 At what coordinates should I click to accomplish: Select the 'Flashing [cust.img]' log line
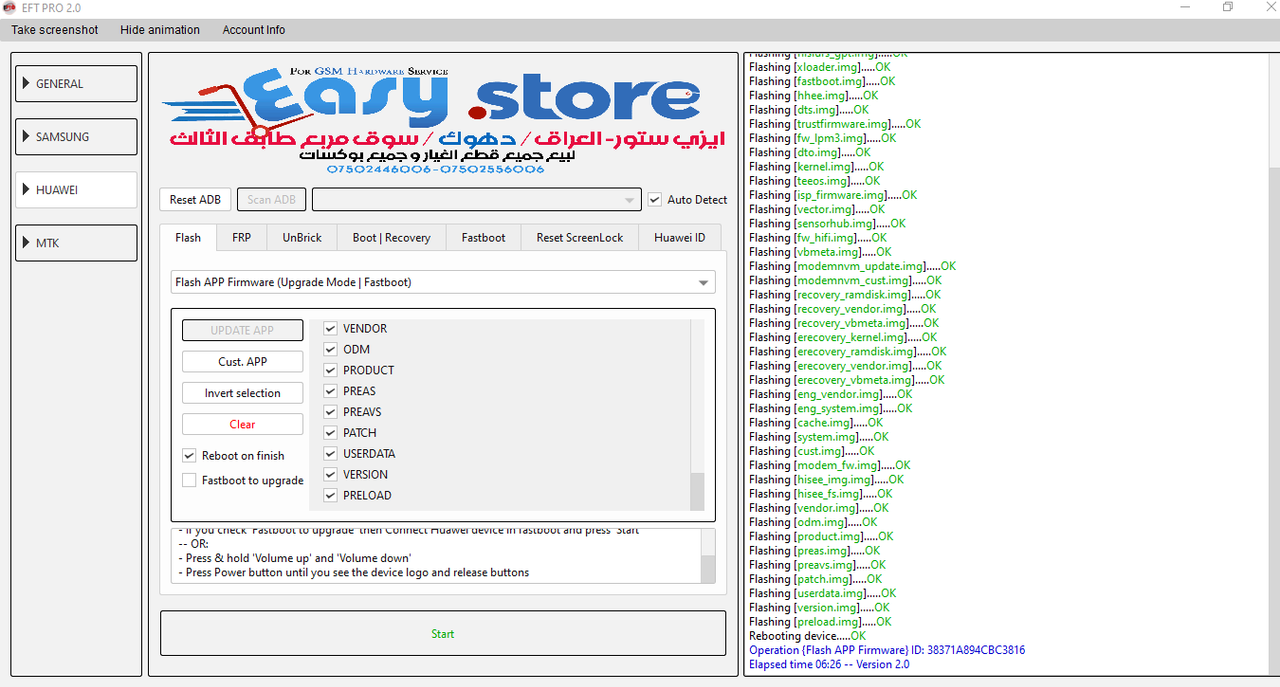tap(811, 451)
